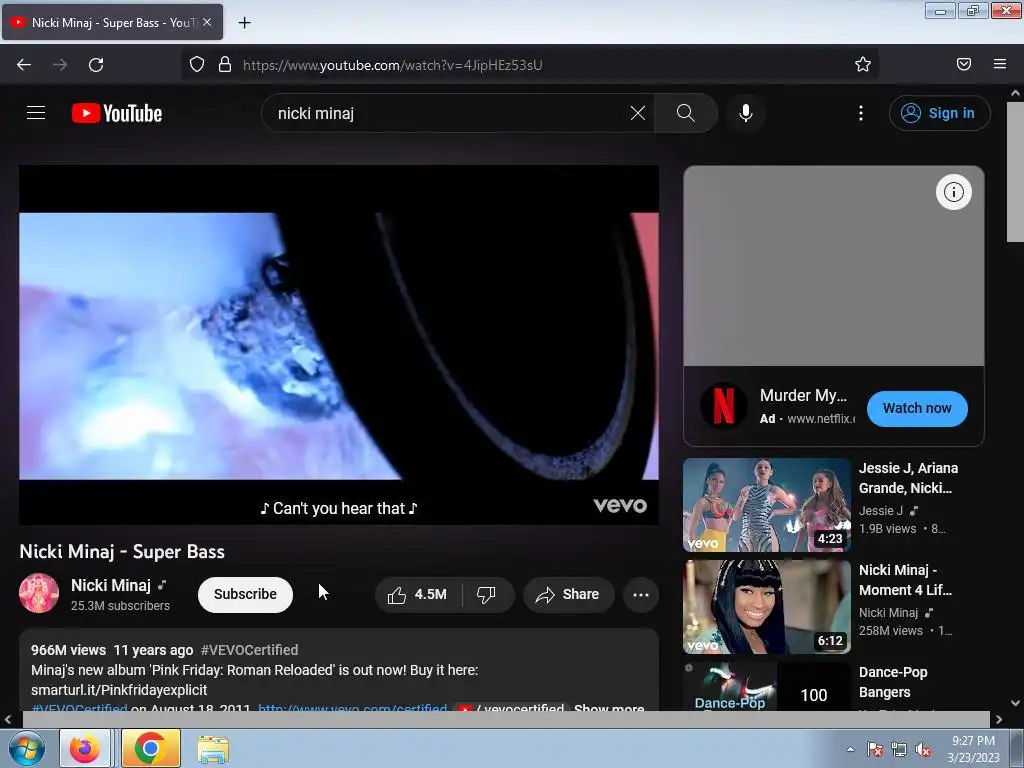Click horizontal scrollbar left arrow
This screenshot has width=1024, height=768.
(x=8, y=720)
